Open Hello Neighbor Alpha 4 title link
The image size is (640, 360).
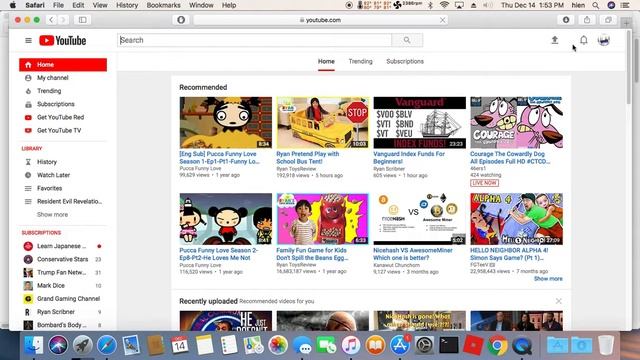pyautogui.click(x=509, y=254)
